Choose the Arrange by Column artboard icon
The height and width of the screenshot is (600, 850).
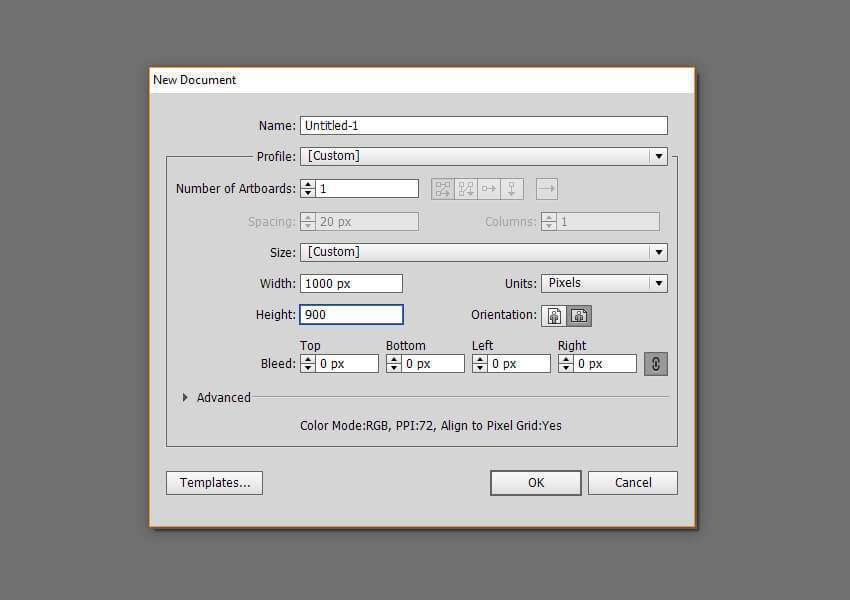tap(513, 188)
